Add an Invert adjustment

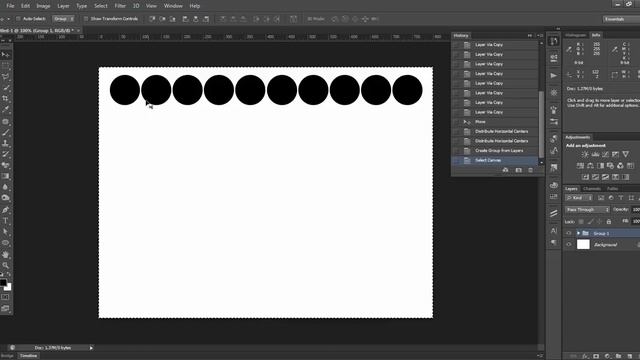585,177
